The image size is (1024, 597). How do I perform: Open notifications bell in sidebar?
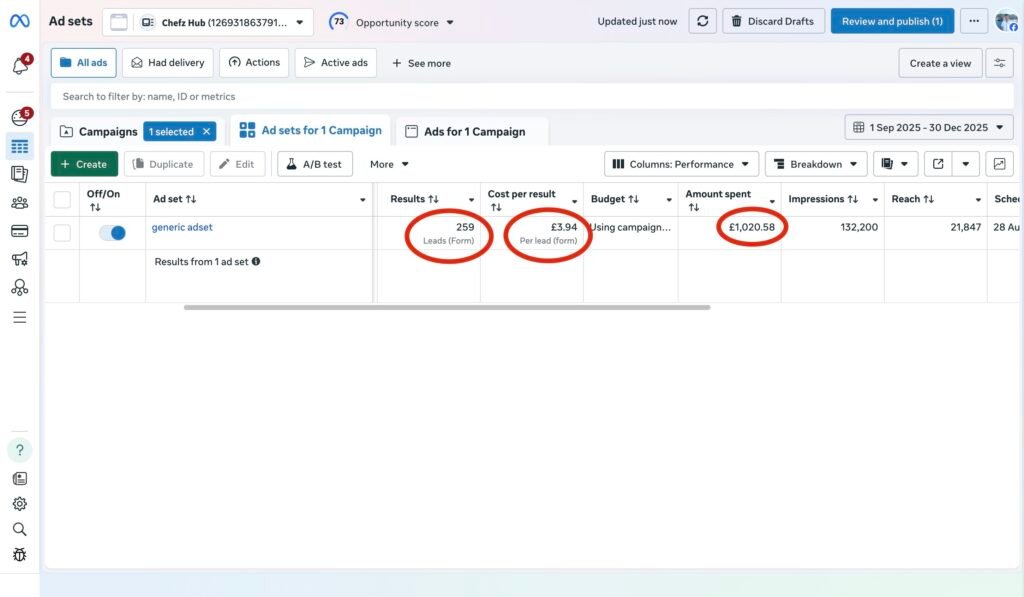(x=19, y=66)
